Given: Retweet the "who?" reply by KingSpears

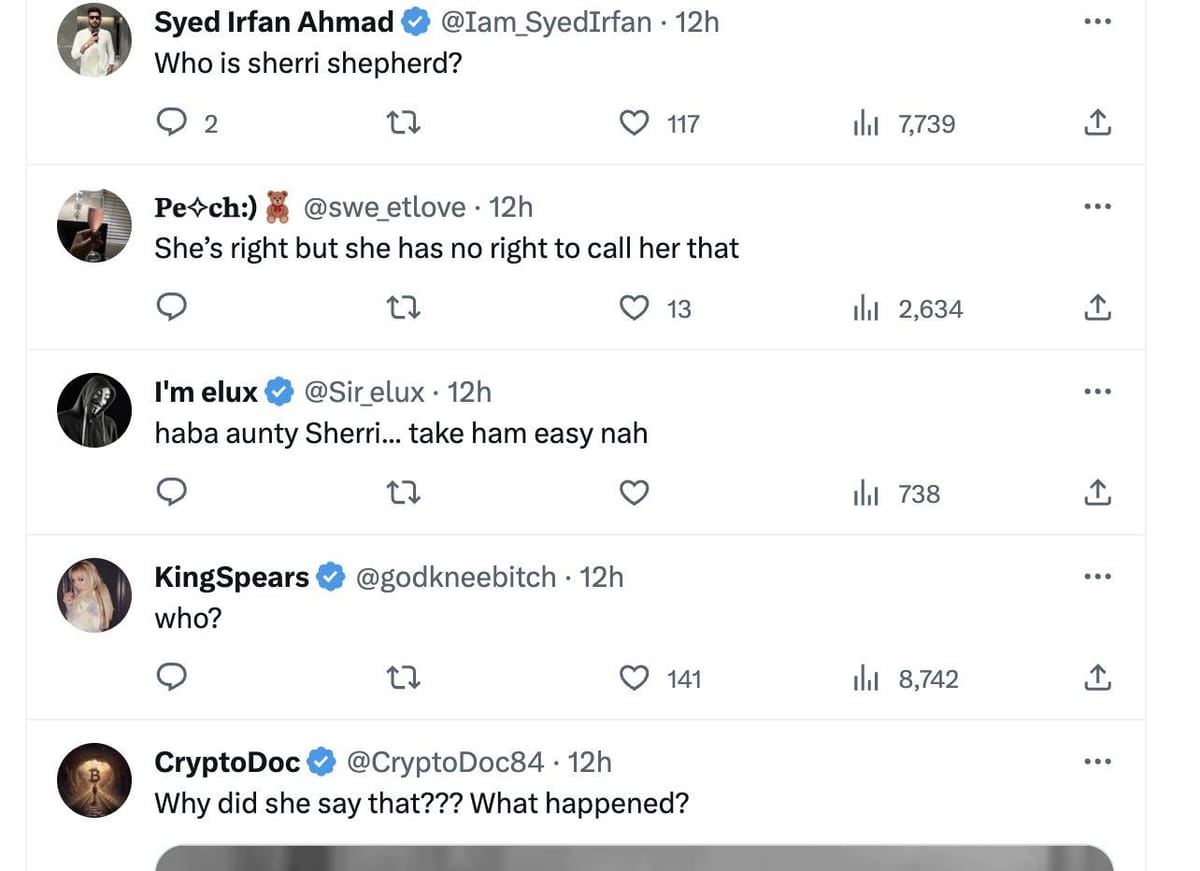Looking at the screenshot, I should tap(403, 677).
